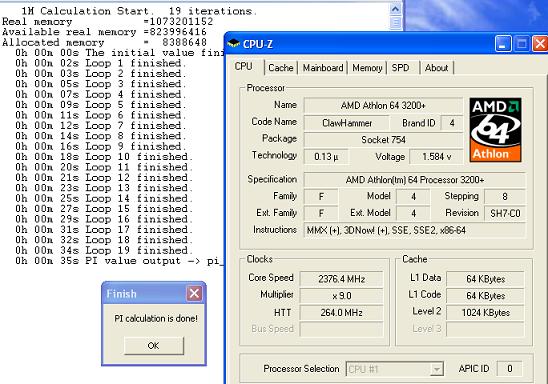This screenshot has width=548, height=384.
Task: Open the Processor Selection dropdown
Action: pos(436,369)
